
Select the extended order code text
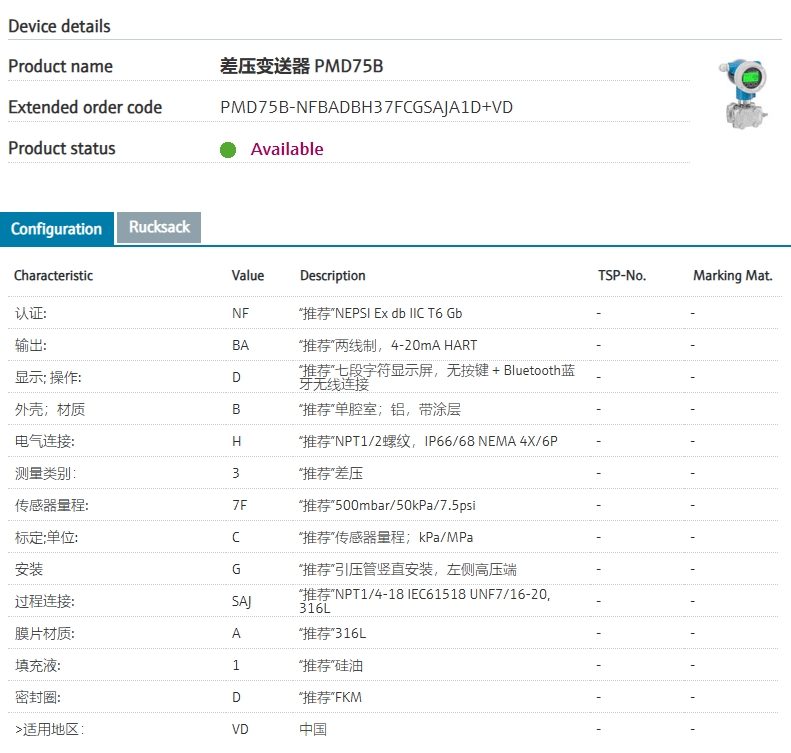tap(366, 107)
